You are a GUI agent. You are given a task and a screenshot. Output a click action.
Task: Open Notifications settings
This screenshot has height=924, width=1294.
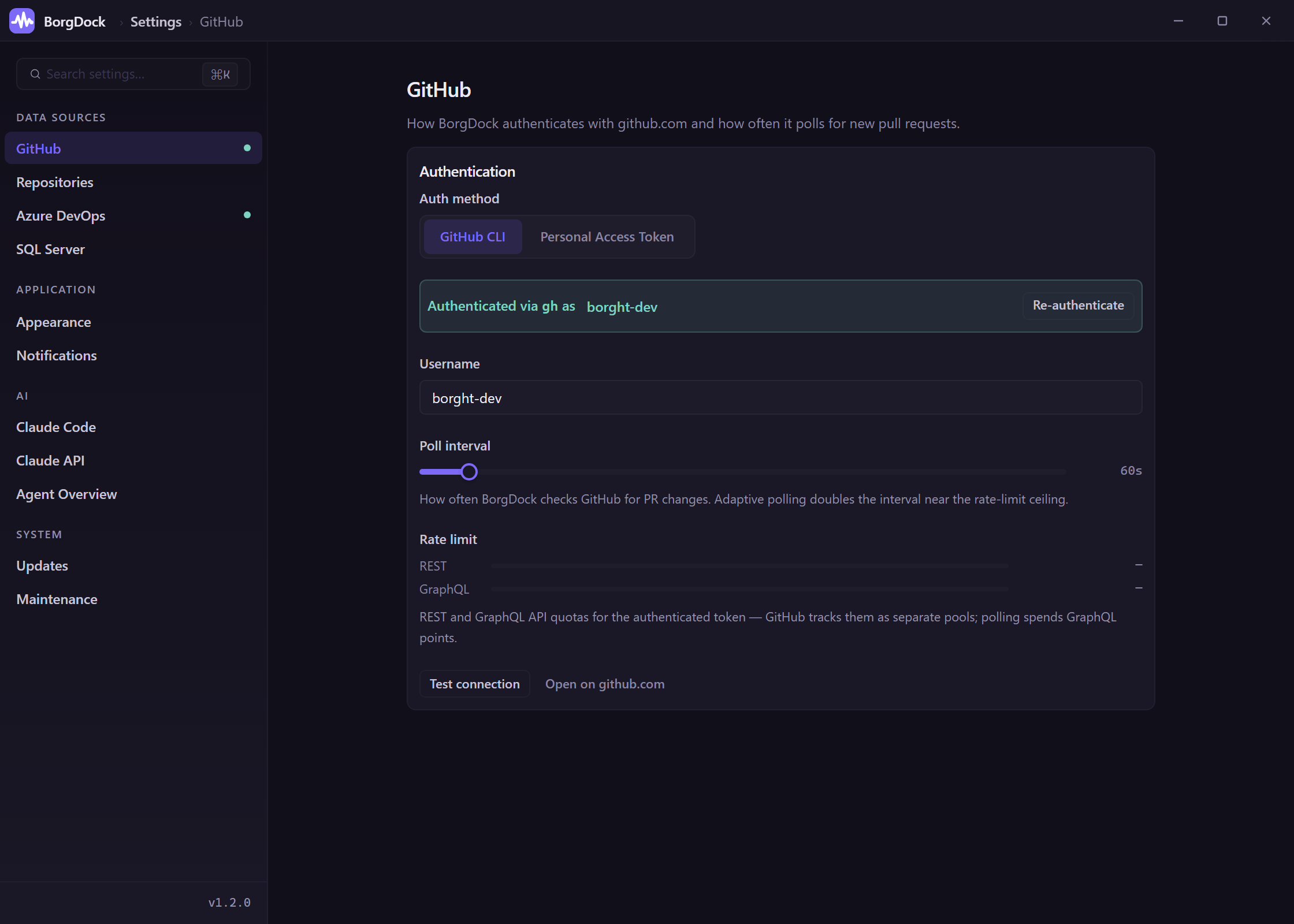(133, 355)
